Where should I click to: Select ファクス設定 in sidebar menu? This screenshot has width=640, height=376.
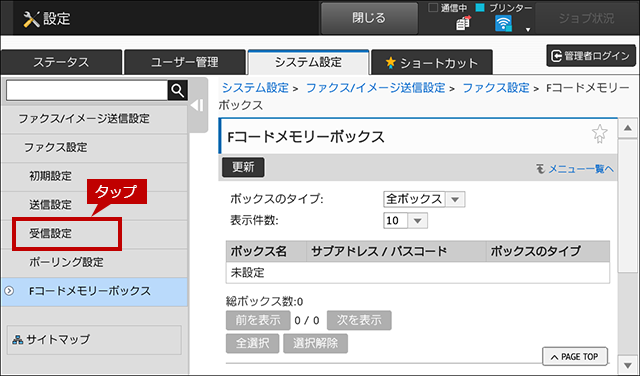pyautogui.click(x=94, y=147)
